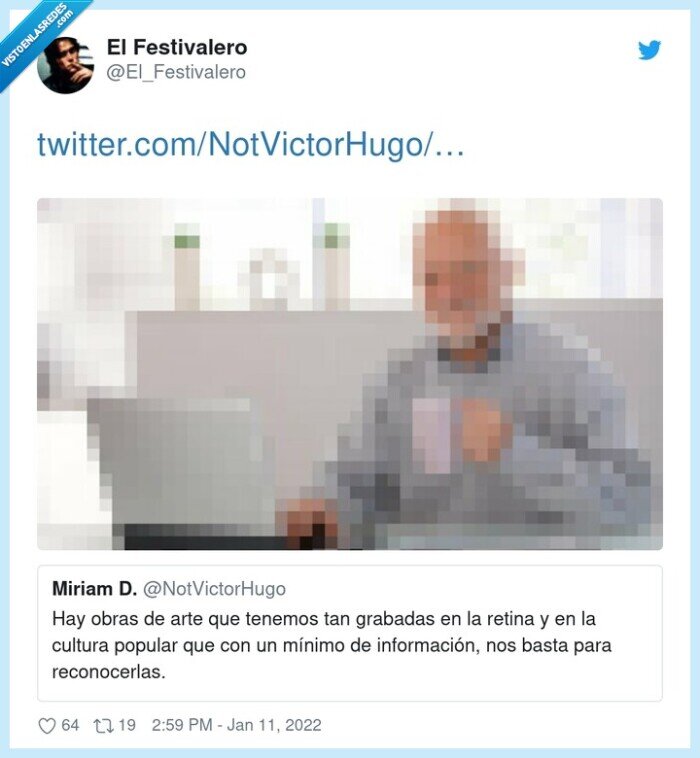Image resolution: width=700 pixels, height=758 pixels.
Task: Click Miriam D. name in quoted tweet
Action: (94, 589)
